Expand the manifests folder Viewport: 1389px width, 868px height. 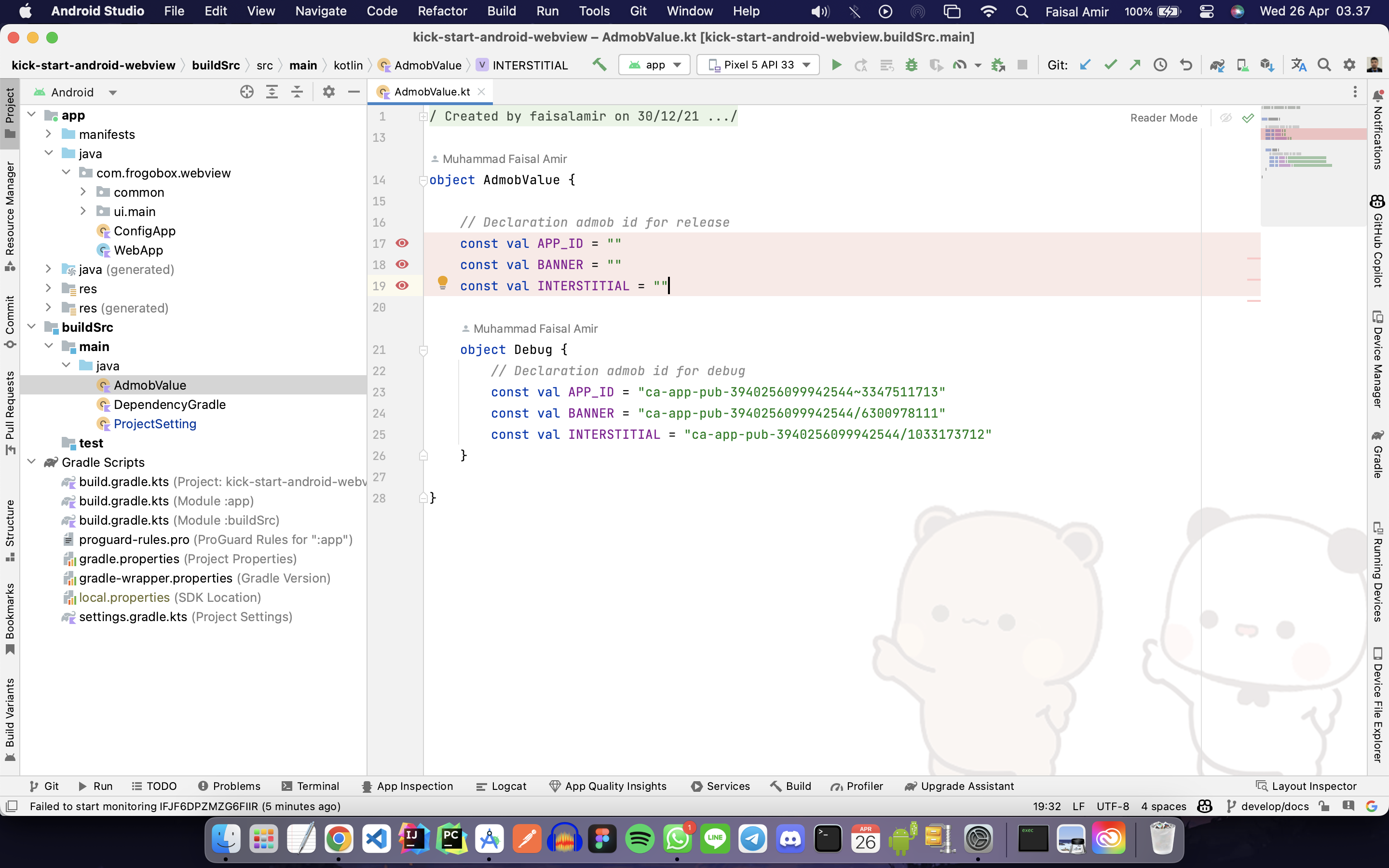coord(49,135)
